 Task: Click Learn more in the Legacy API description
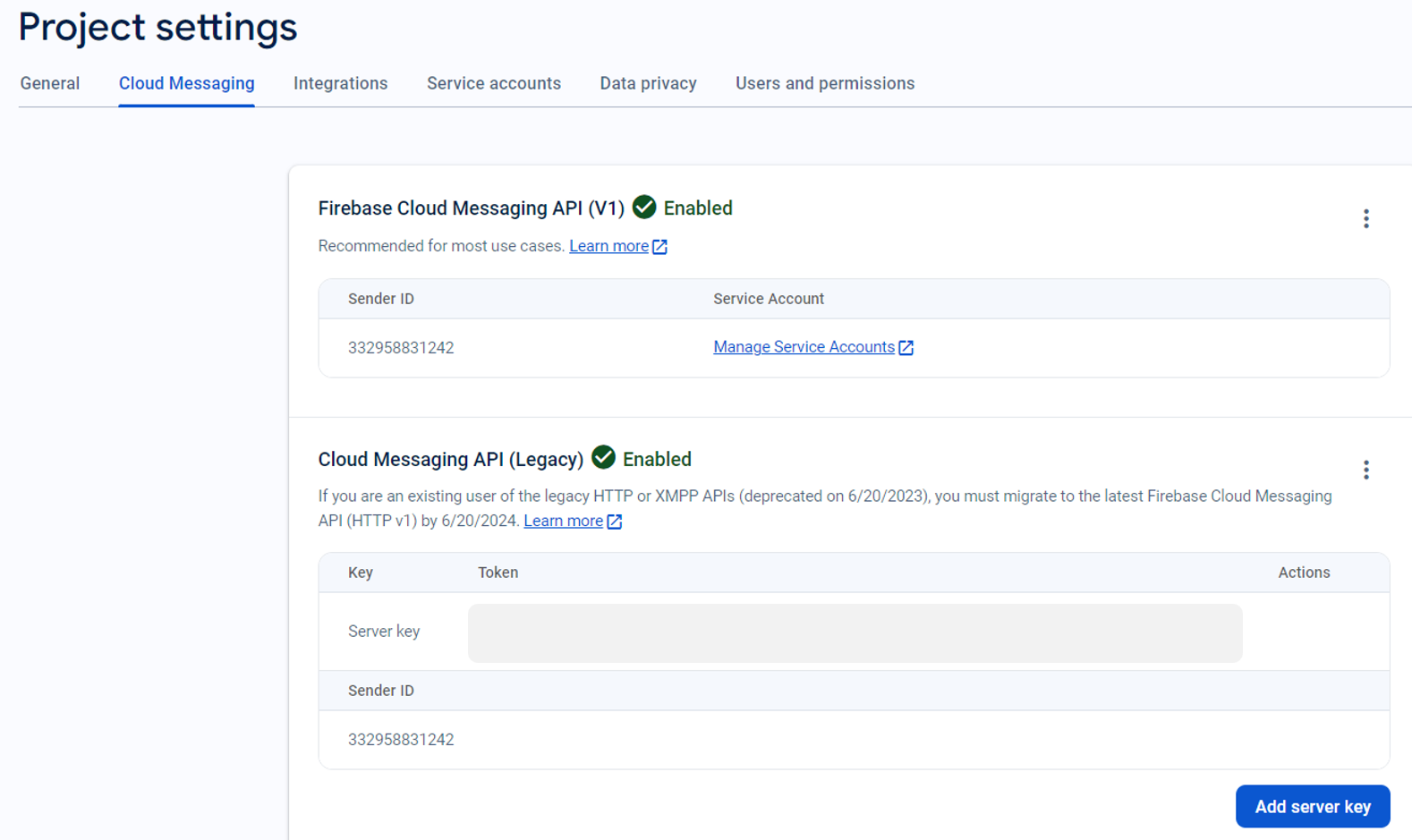coord(563,521)
